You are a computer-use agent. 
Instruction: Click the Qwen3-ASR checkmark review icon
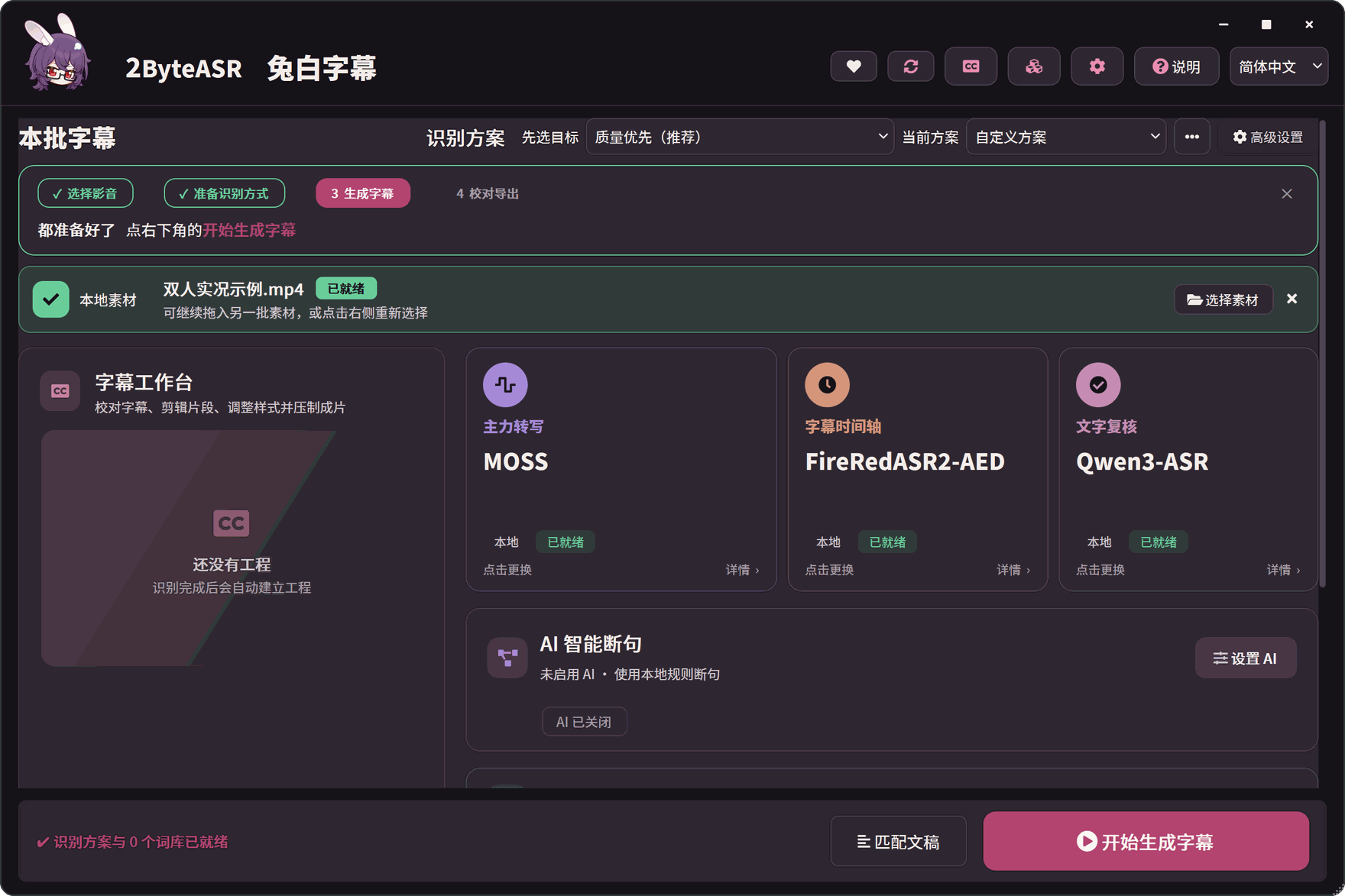pyautogui.click(x=1098, y=385)
